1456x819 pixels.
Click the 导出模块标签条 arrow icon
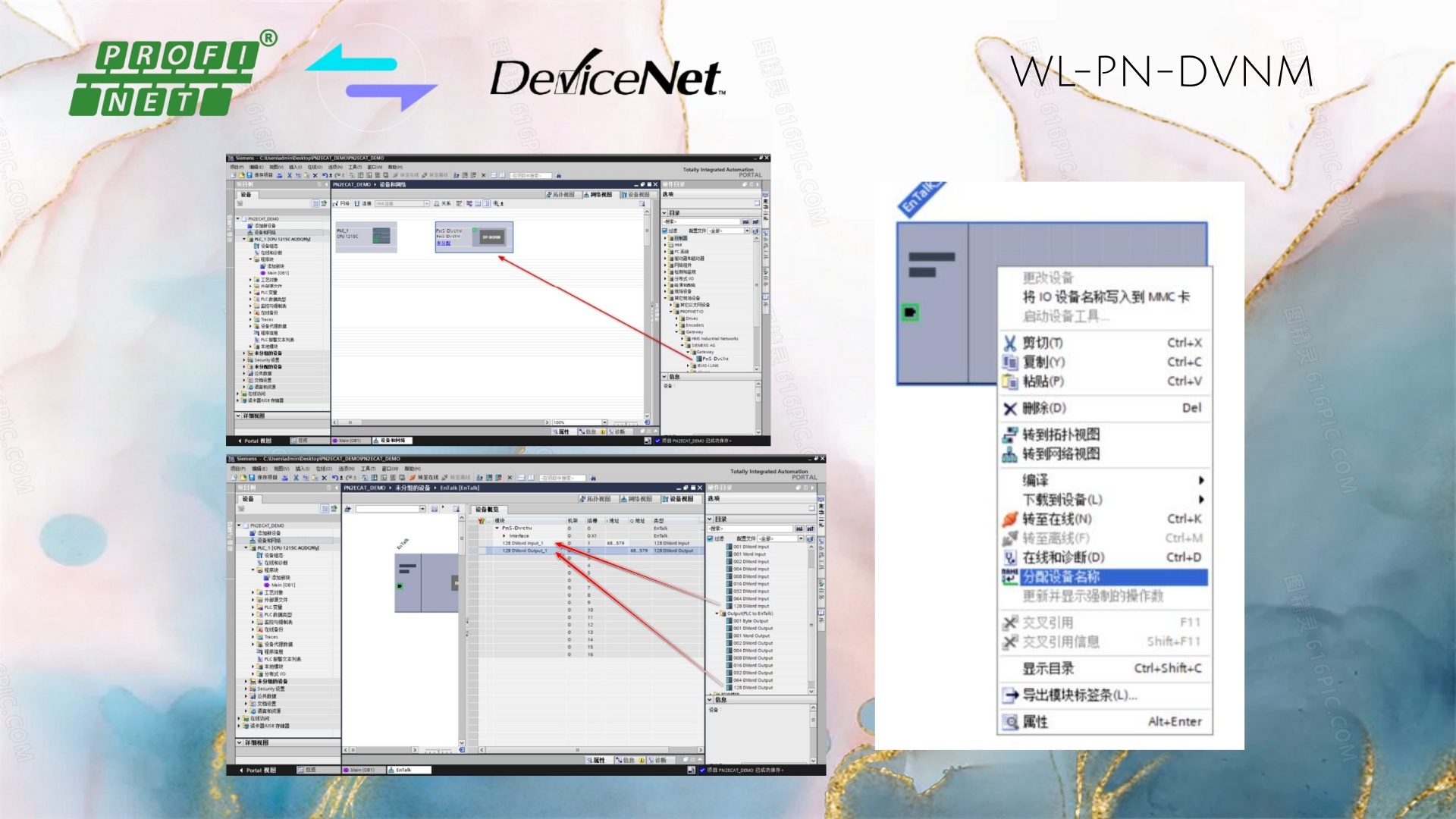(x=1010, y=695)
